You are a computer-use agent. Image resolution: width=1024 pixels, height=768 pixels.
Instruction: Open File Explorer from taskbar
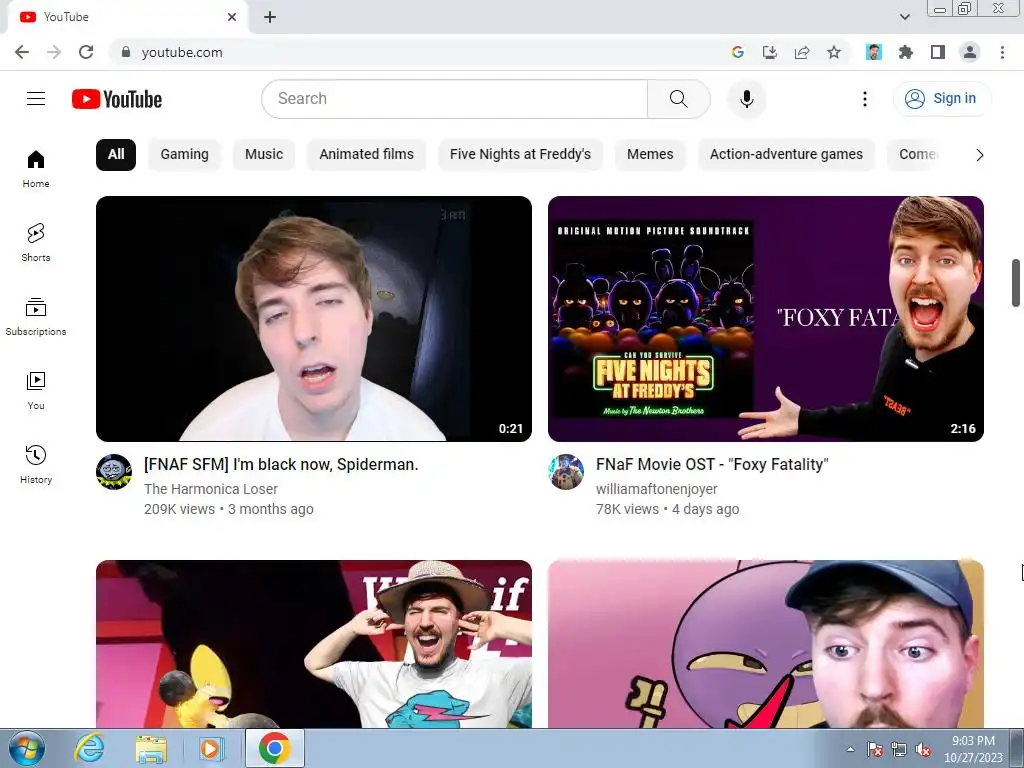(151, 748)
